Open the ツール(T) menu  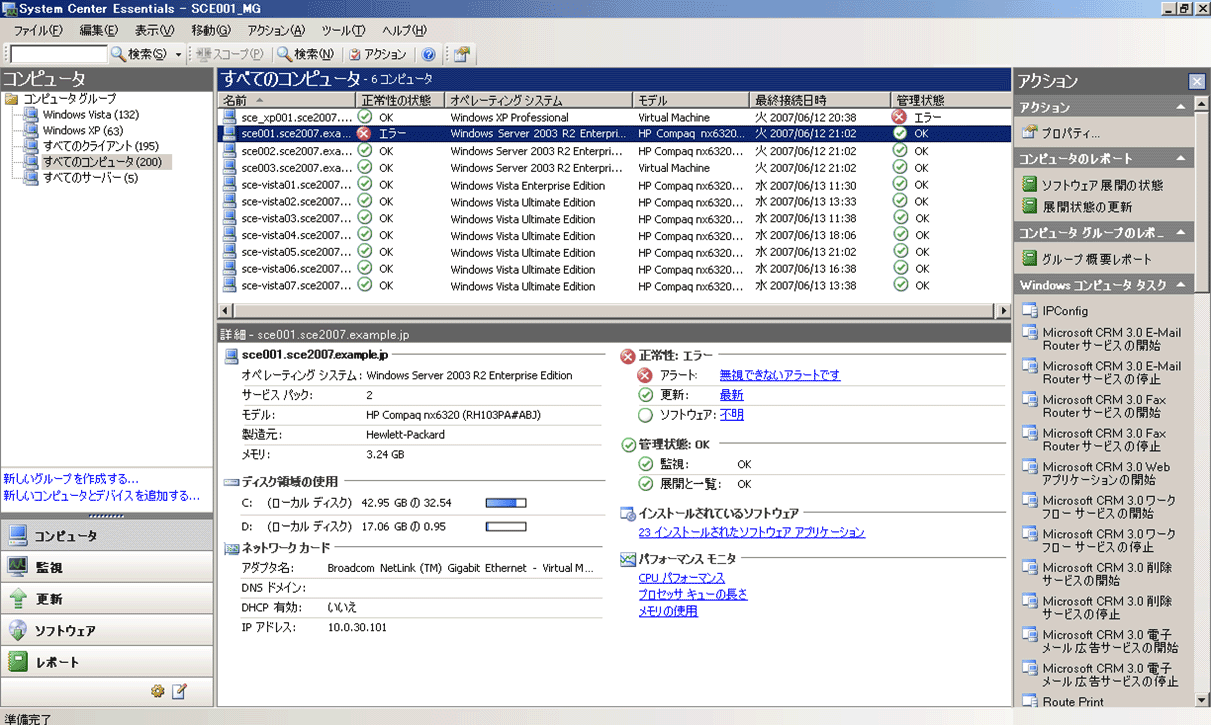[x=343, y=31]
